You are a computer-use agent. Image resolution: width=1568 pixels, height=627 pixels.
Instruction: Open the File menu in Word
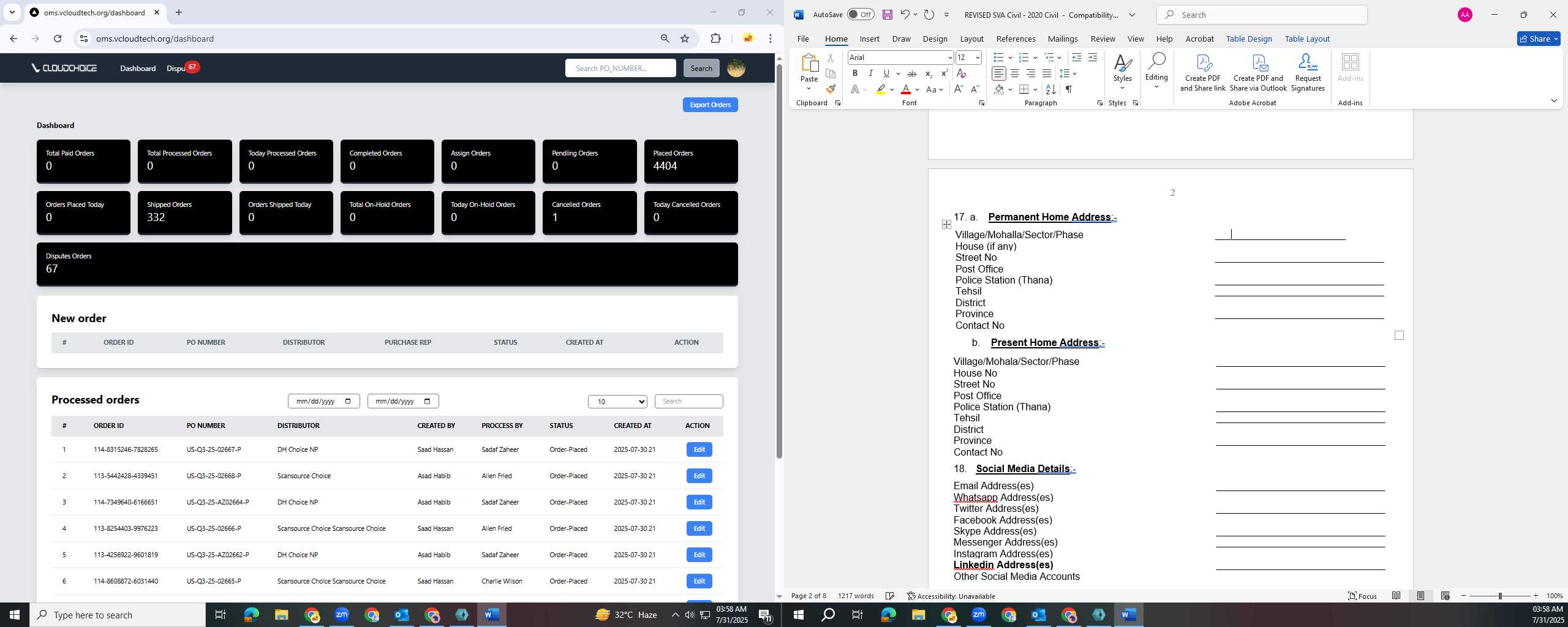coord(803,39)
